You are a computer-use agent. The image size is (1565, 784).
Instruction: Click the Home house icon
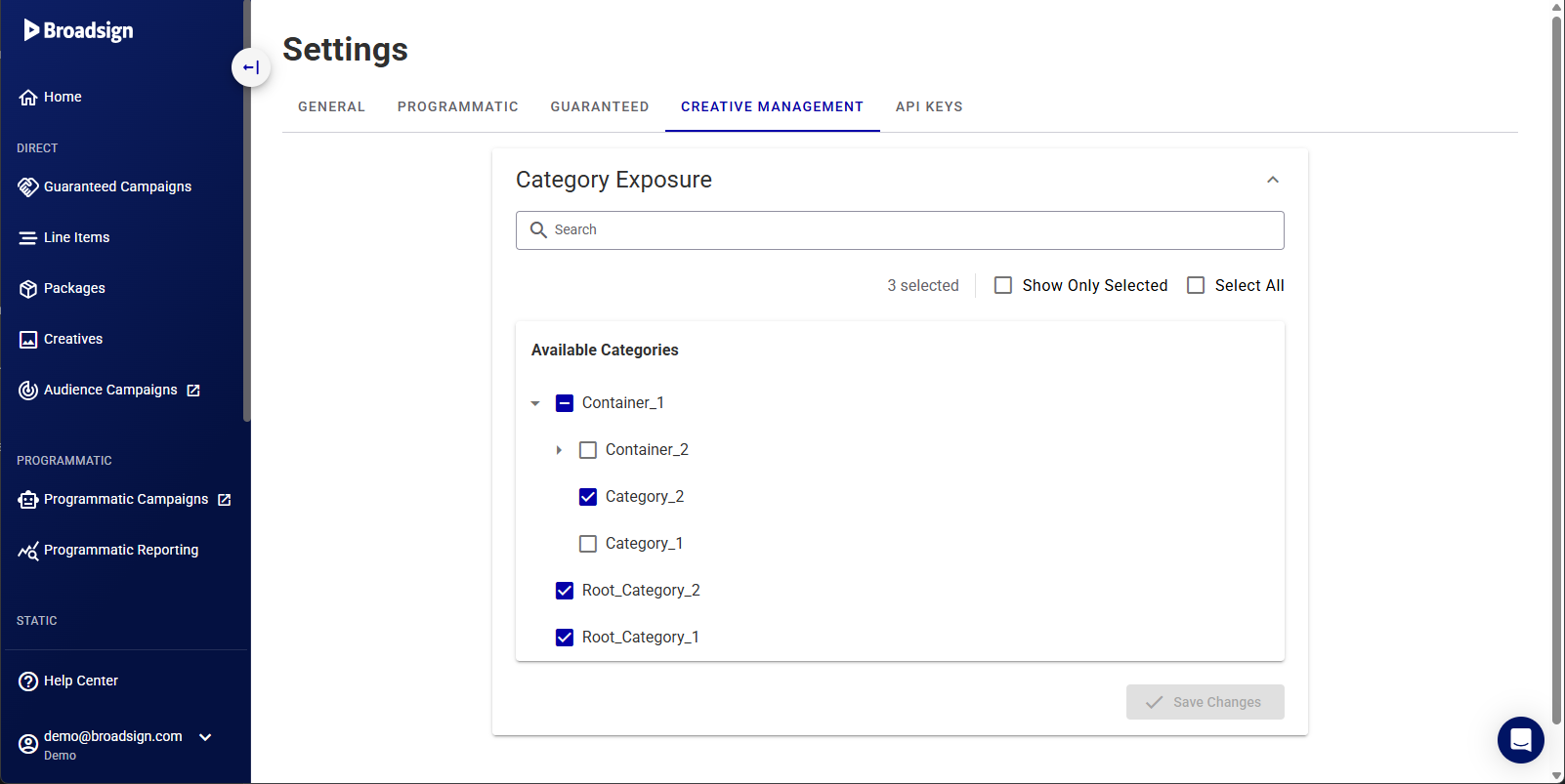point(28,98)
